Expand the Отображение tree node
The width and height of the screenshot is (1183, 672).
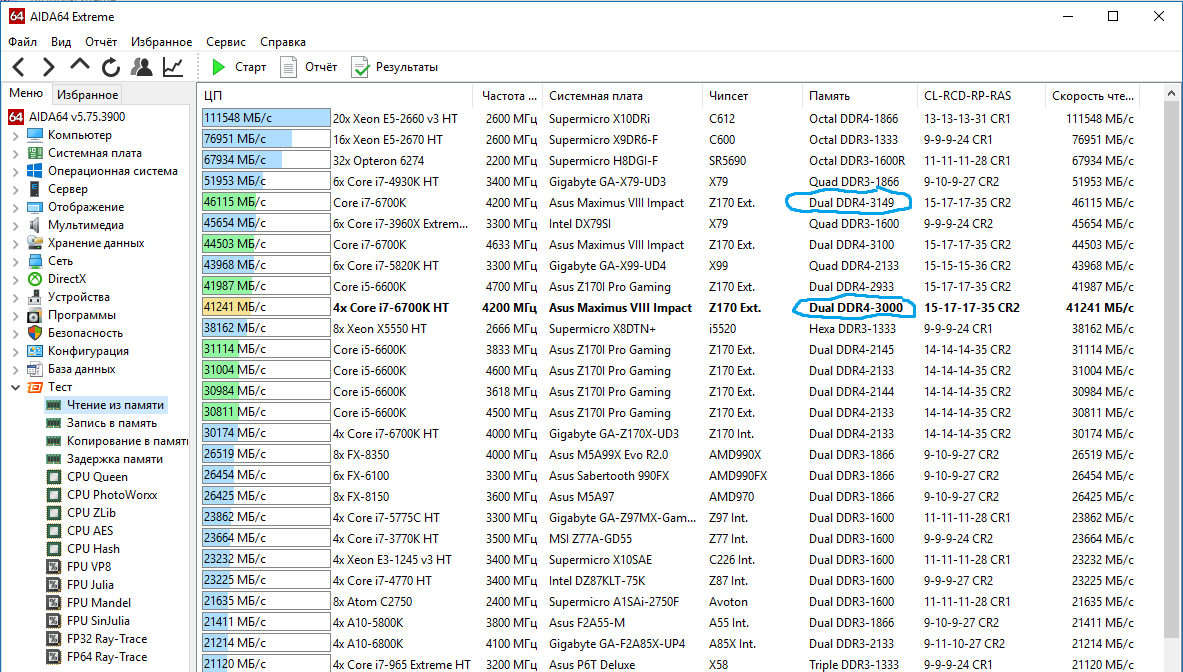16,207
